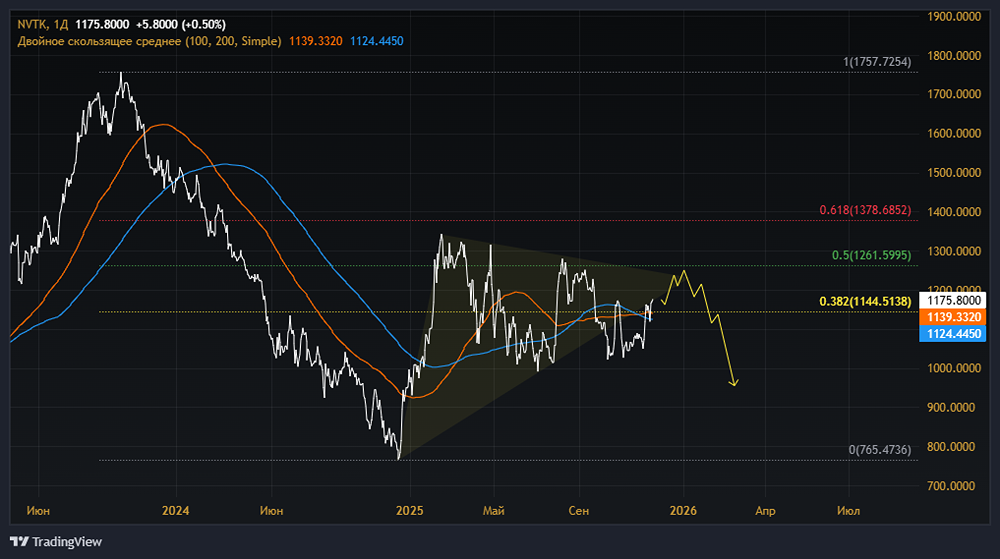The width and height of the screenshot is (1000, 559).
Task: Click the blue 1124.4450 price axis tag
Action: coord(953,333)
